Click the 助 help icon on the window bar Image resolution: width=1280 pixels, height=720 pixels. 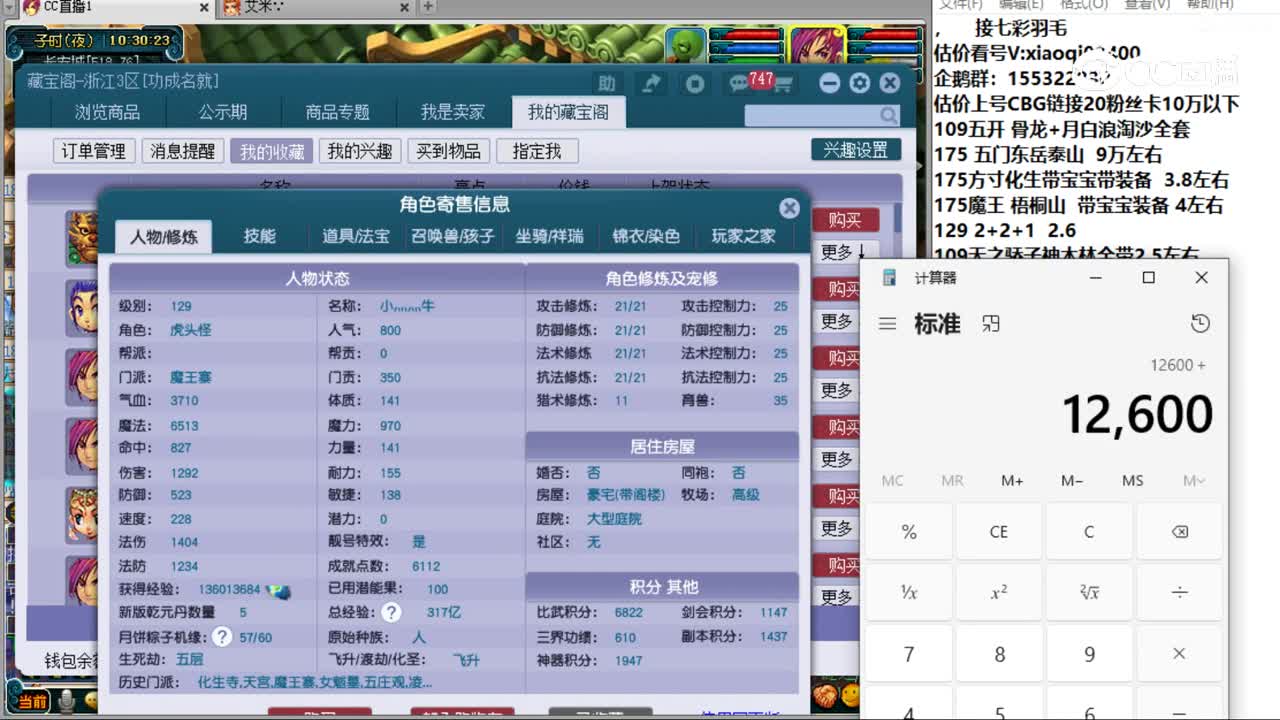point(608,83)
